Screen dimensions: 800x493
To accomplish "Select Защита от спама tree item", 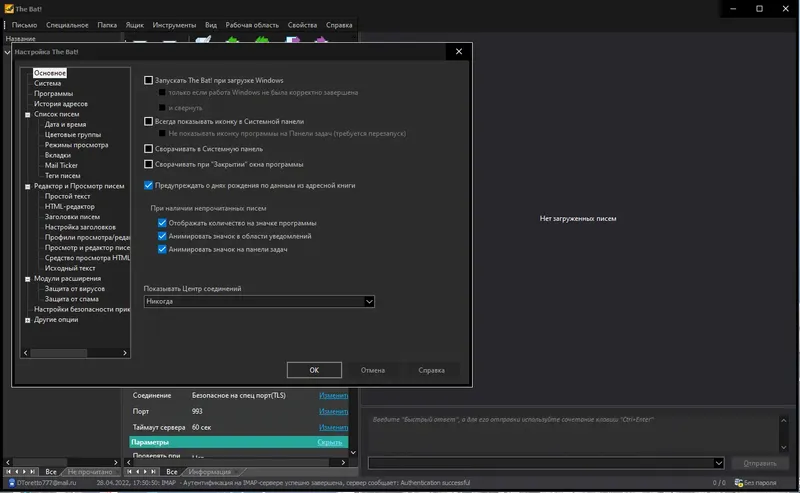I will pyautogui.click(x=71, y=299).
